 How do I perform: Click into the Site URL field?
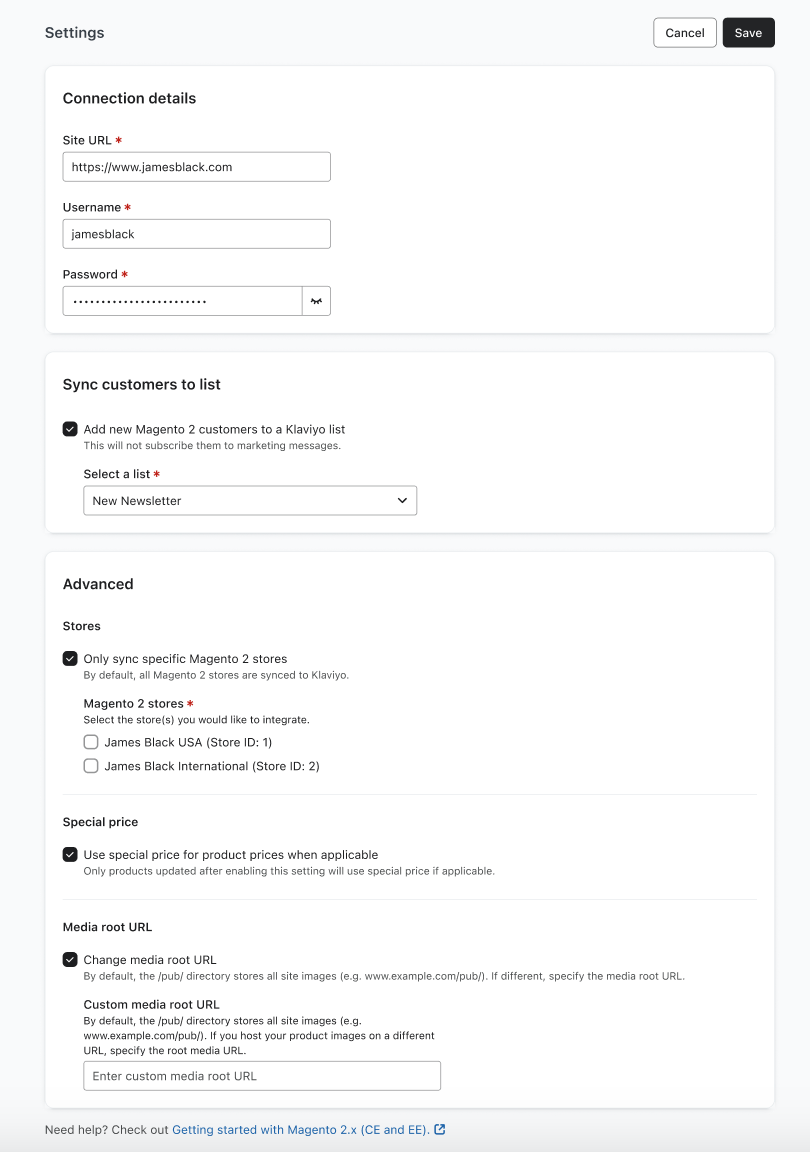pos(196,167)
